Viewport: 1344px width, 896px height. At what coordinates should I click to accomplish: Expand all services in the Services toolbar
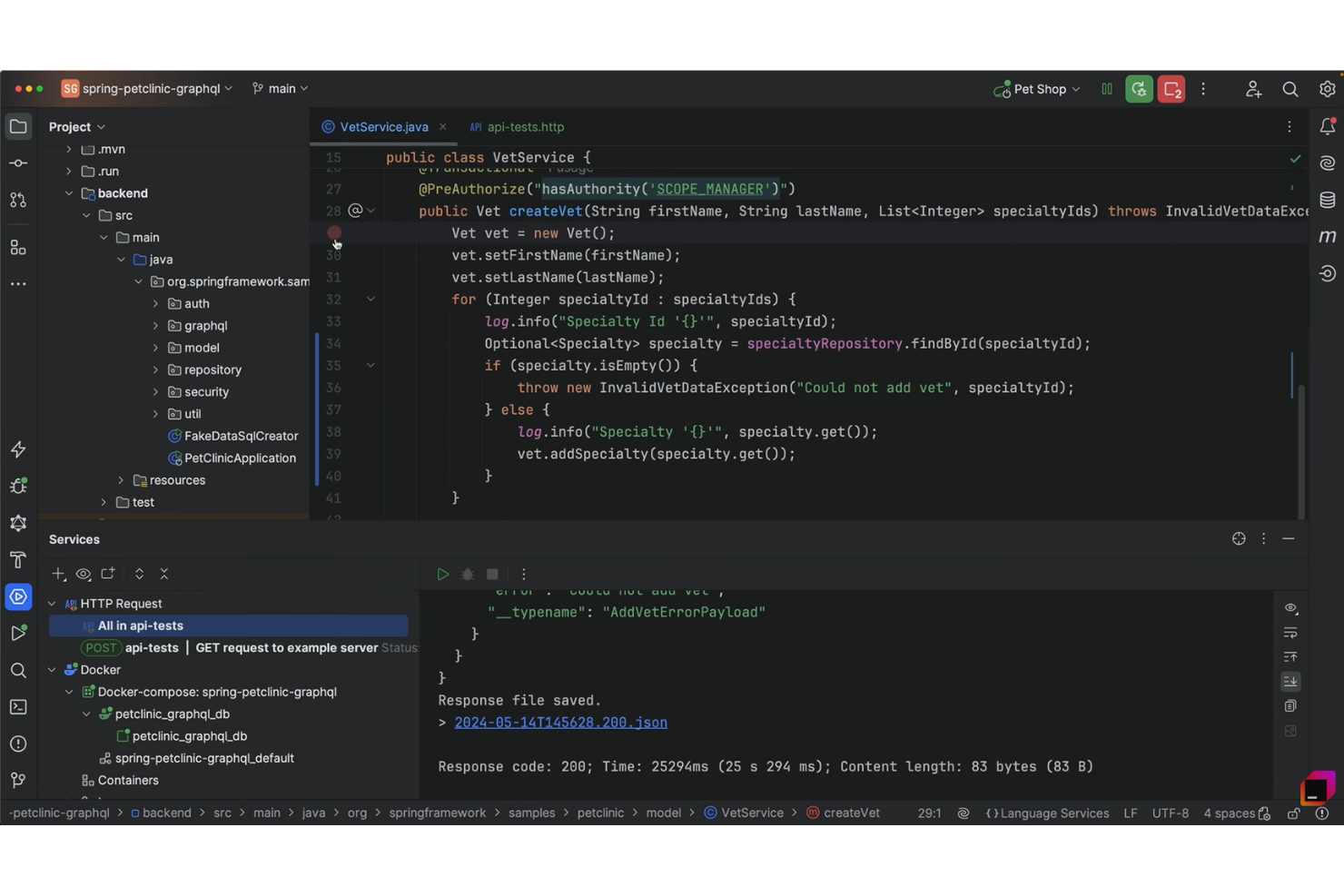coord(139,574)
